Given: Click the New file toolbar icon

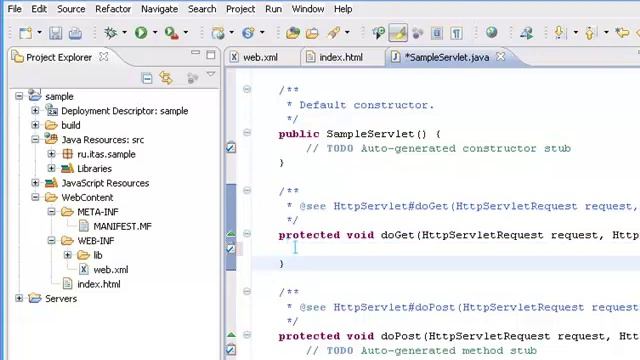Looking at the screenshot, I should tap(26, 33).
